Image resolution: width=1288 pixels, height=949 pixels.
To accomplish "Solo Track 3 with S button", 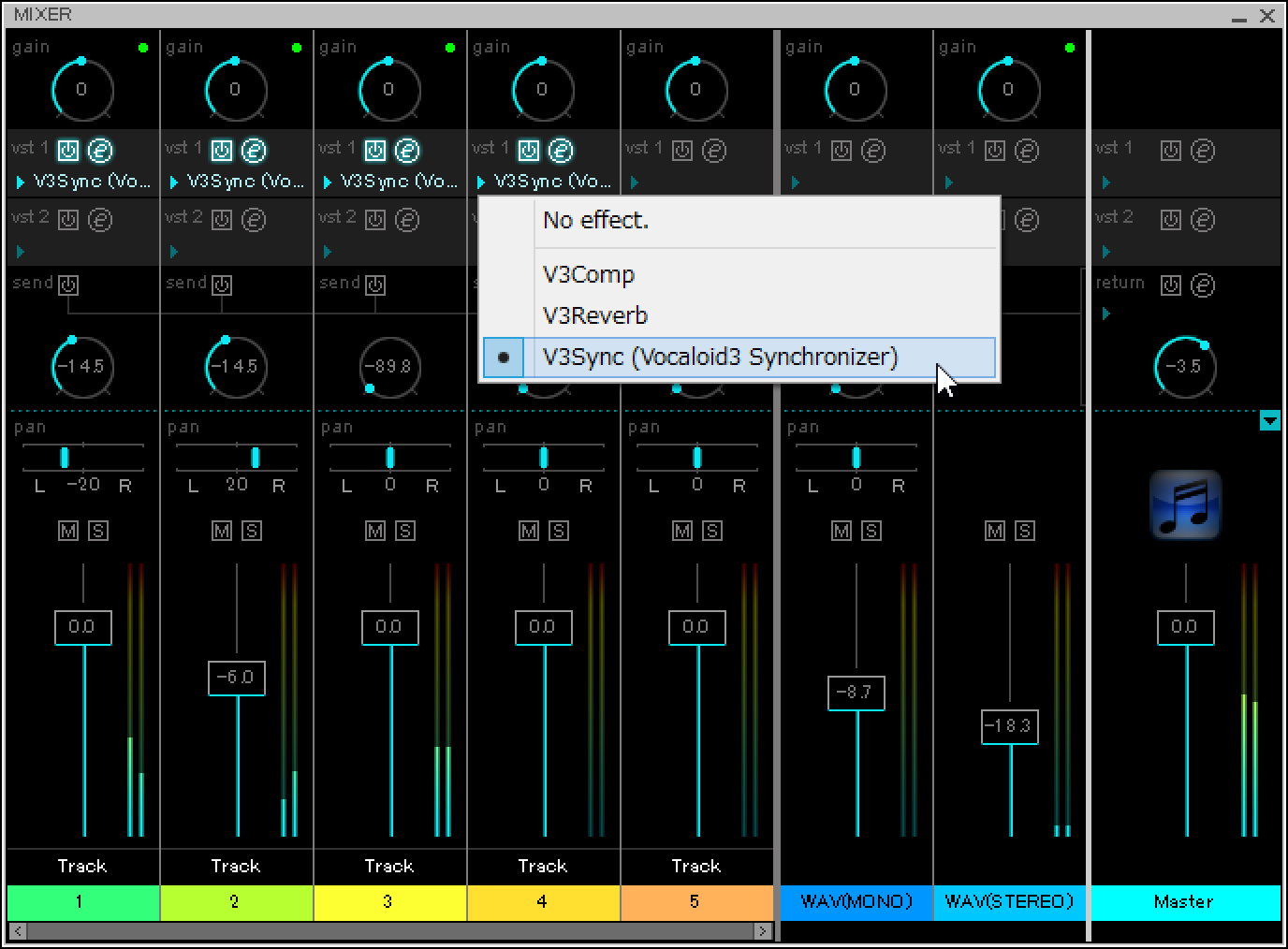I will (x=405, y=531).
